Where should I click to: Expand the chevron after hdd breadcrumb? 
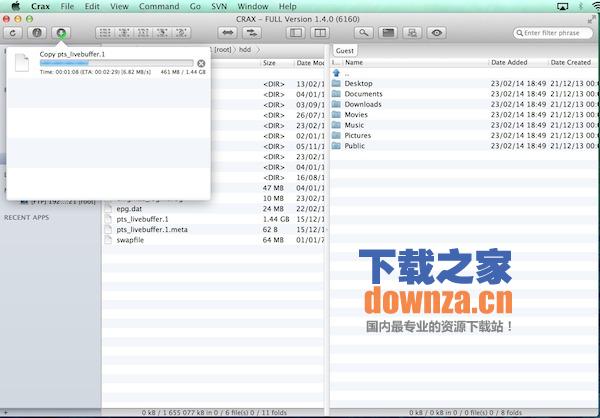[x=258, y=50]
